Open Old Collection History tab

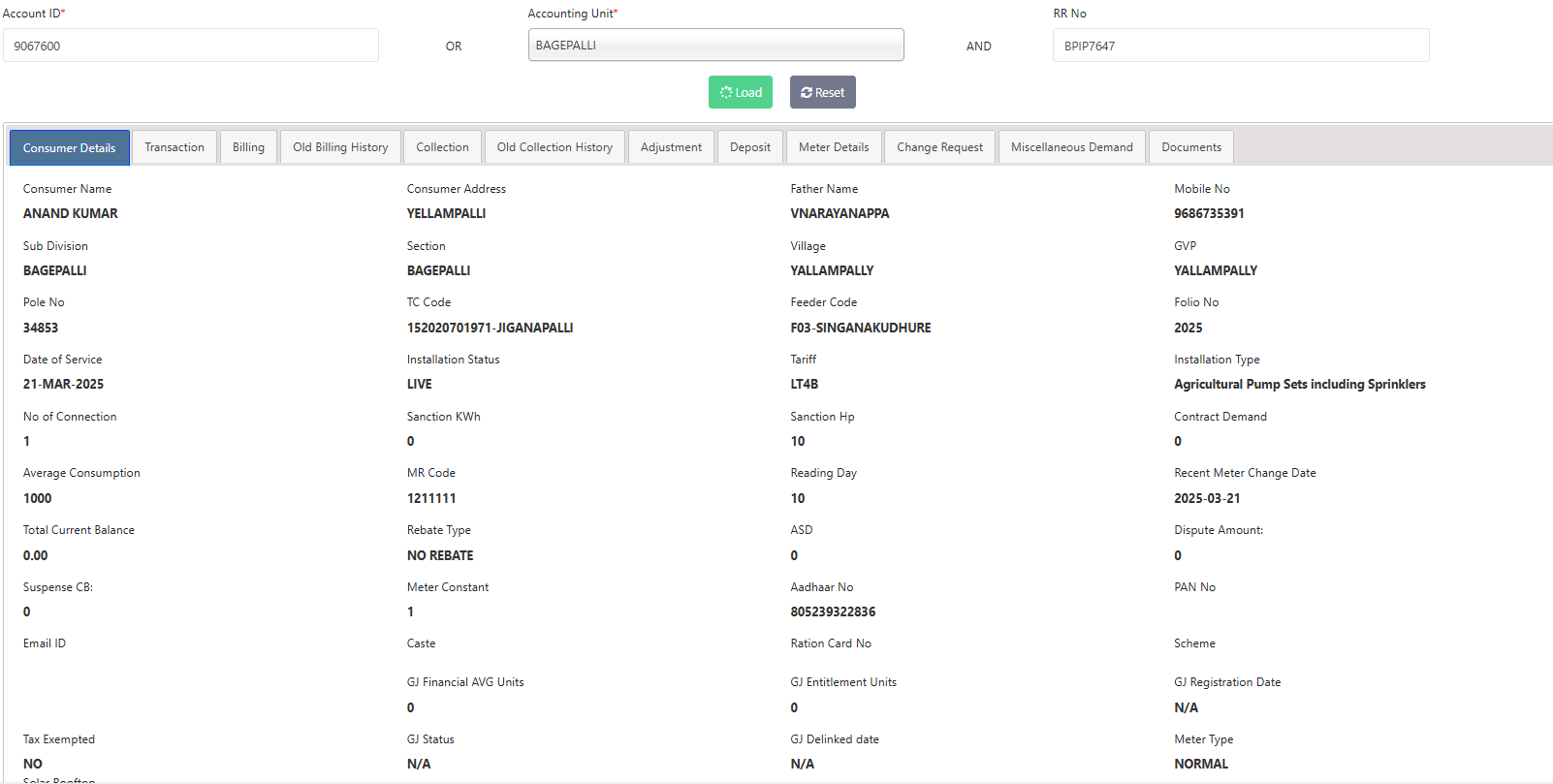555,147
